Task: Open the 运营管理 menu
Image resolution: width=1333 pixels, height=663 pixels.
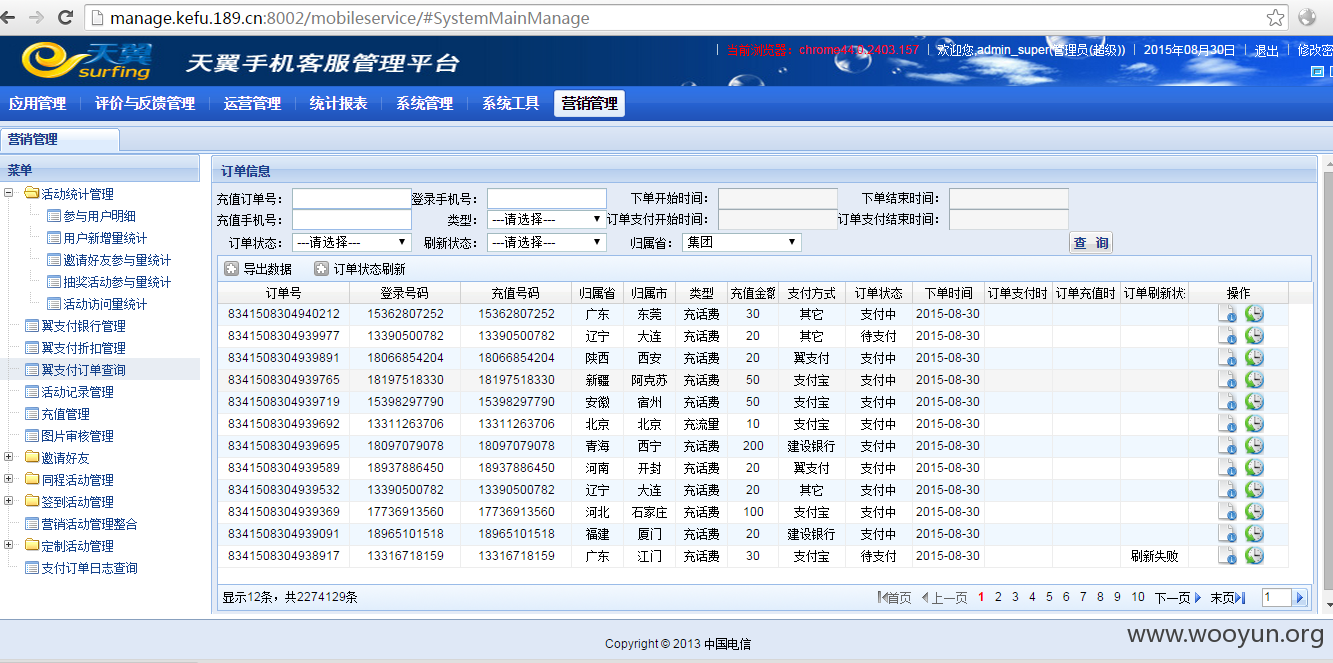Action: [252, 104]
